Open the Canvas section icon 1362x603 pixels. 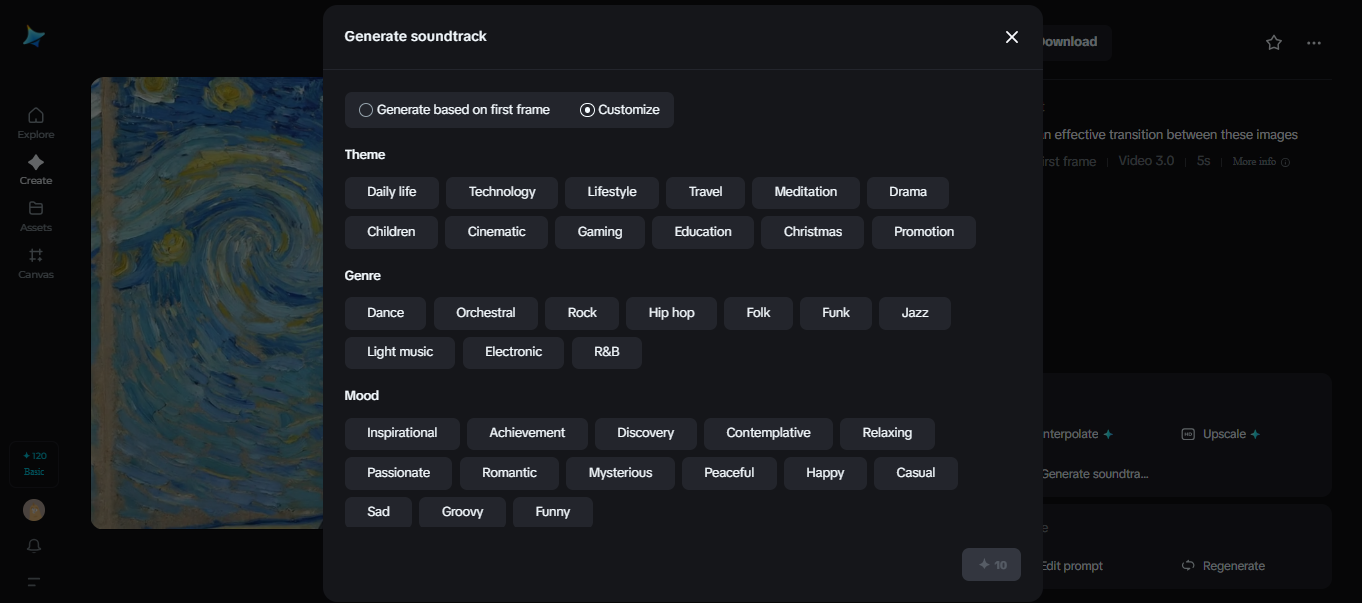(35, 256)
